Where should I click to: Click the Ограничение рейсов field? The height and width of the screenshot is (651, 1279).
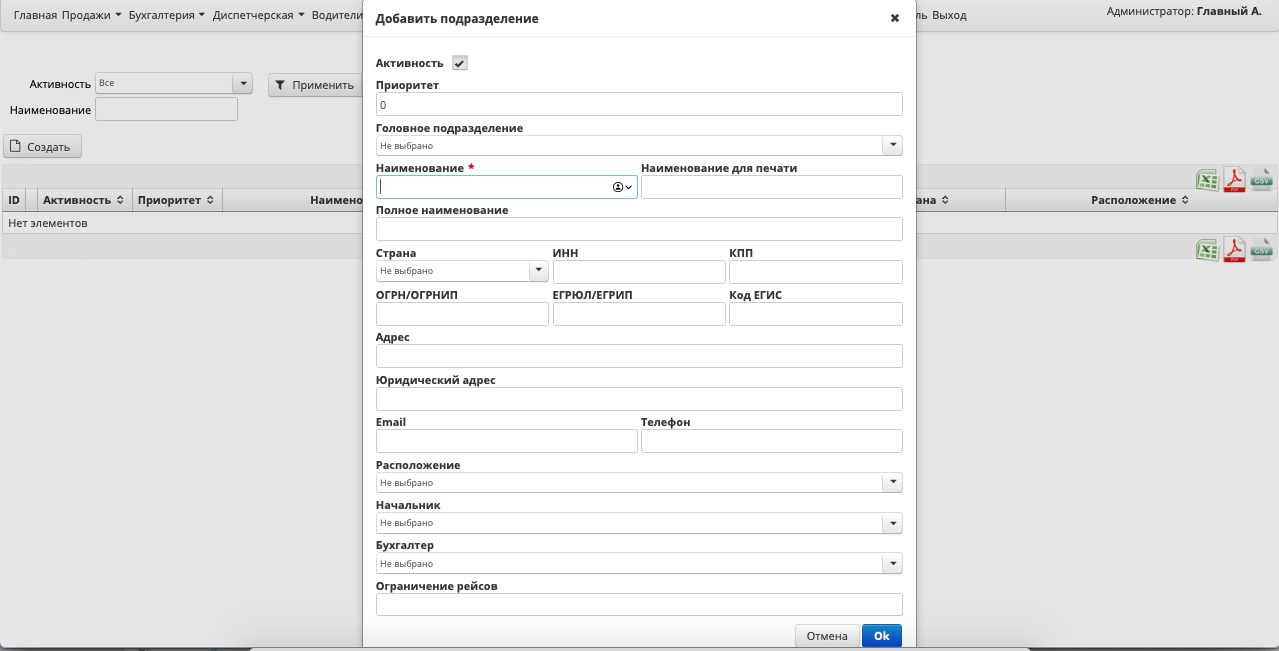pyautogui.click(x=639, y=604)
